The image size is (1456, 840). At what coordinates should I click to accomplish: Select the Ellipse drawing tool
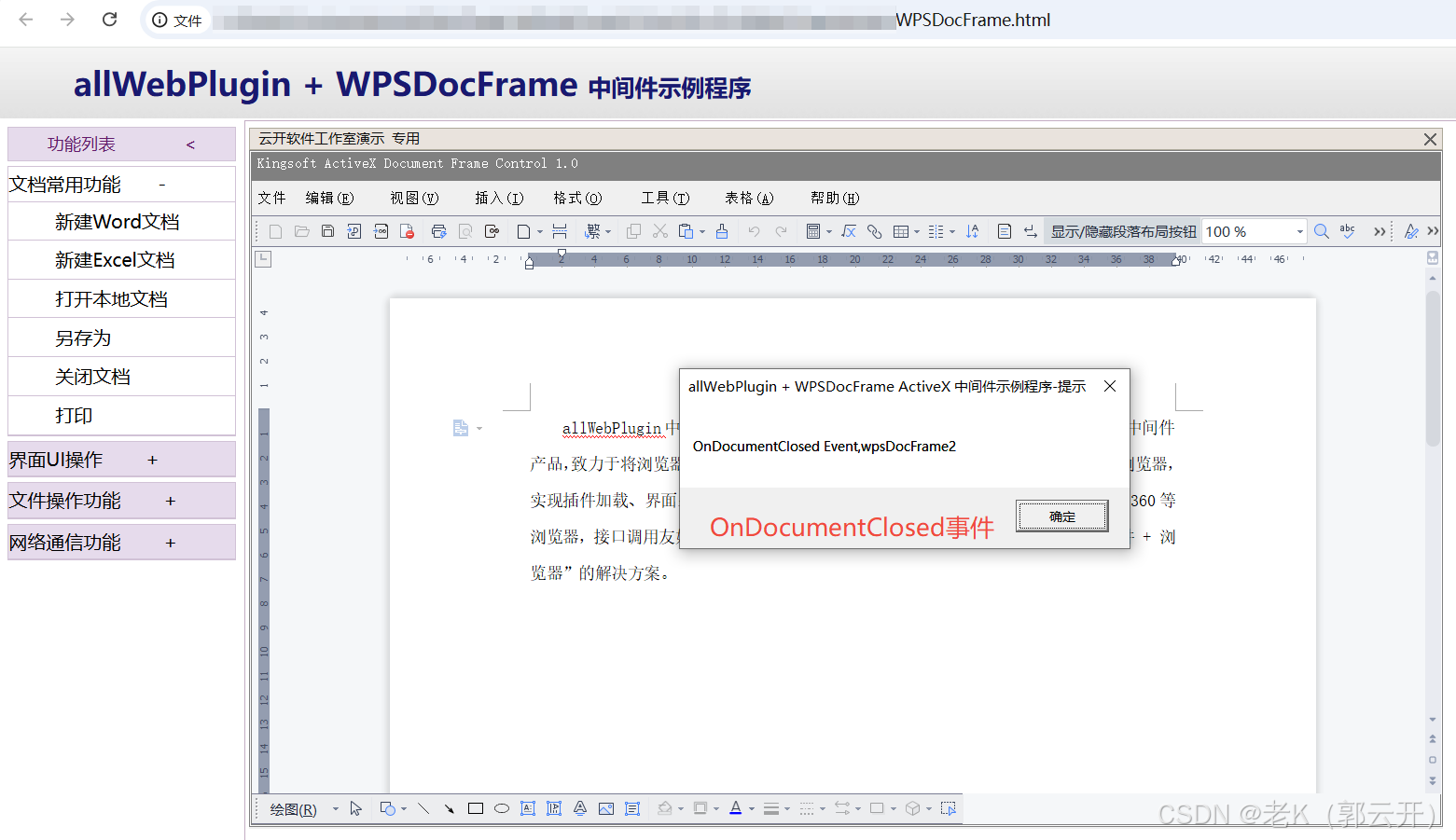tap(502, 808)
